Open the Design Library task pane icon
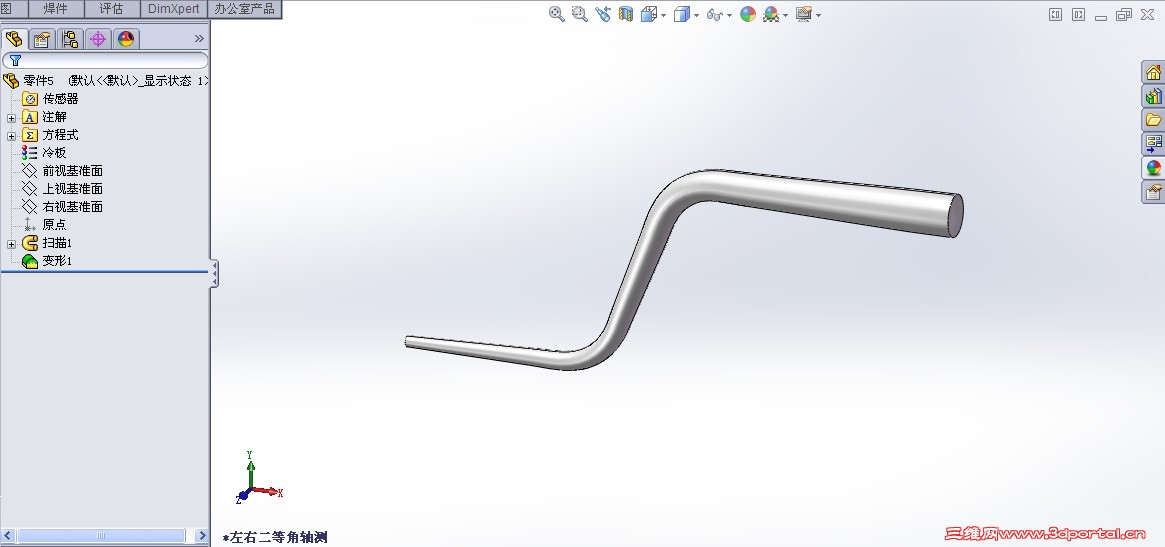This screenshot has width=1165, height=547. coord(1153,97)
